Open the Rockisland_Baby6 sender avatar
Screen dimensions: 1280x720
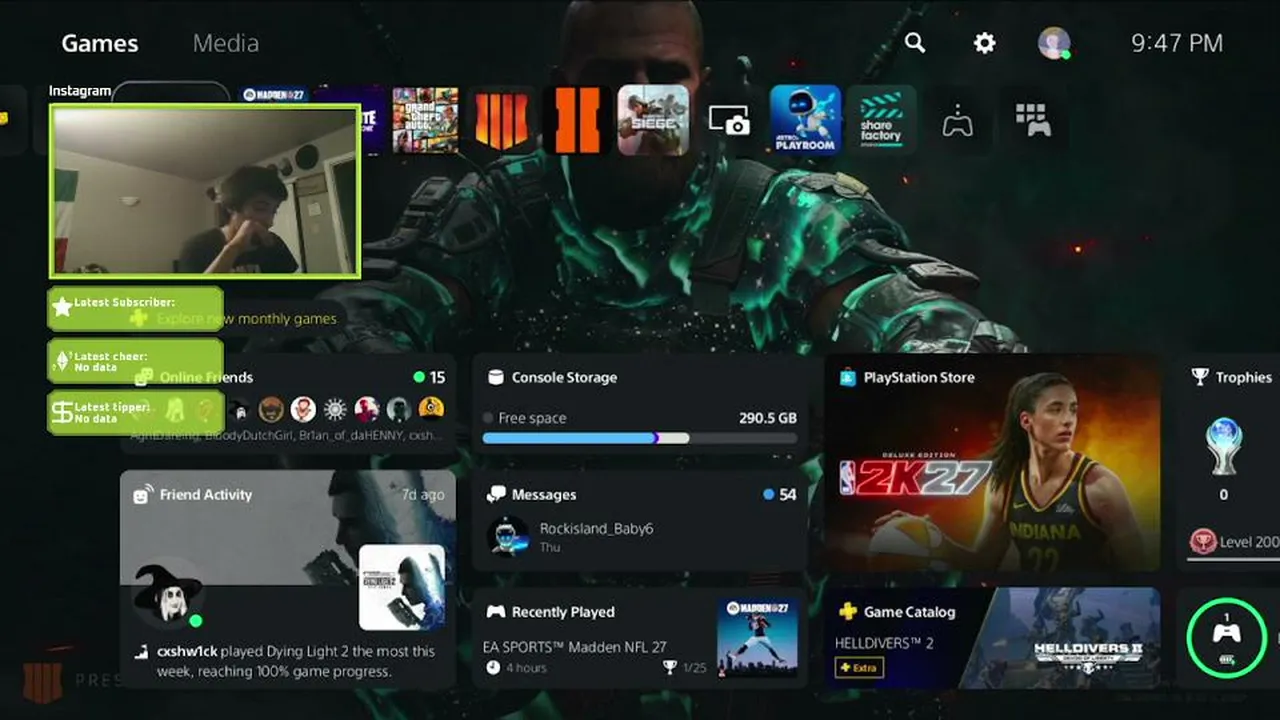[x=507, y=536]
